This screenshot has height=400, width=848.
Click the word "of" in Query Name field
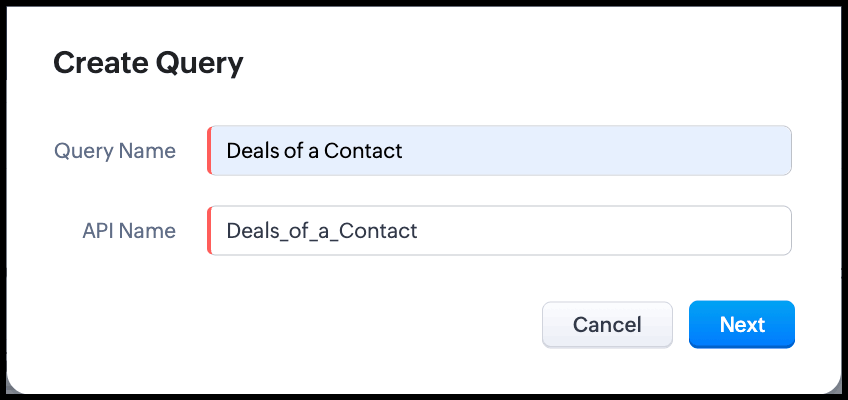(292, 151)
